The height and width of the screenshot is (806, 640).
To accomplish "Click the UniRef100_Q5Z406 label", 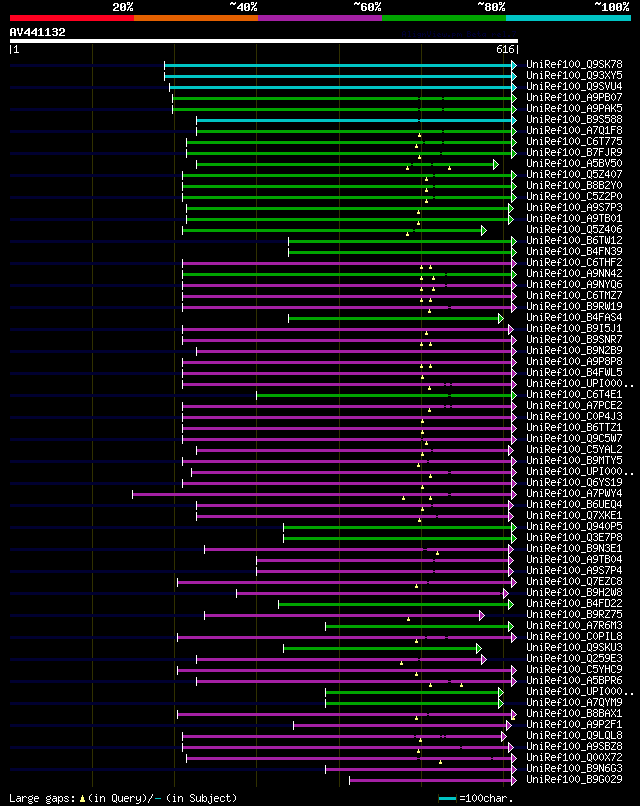I will click(x=574, y=230).
